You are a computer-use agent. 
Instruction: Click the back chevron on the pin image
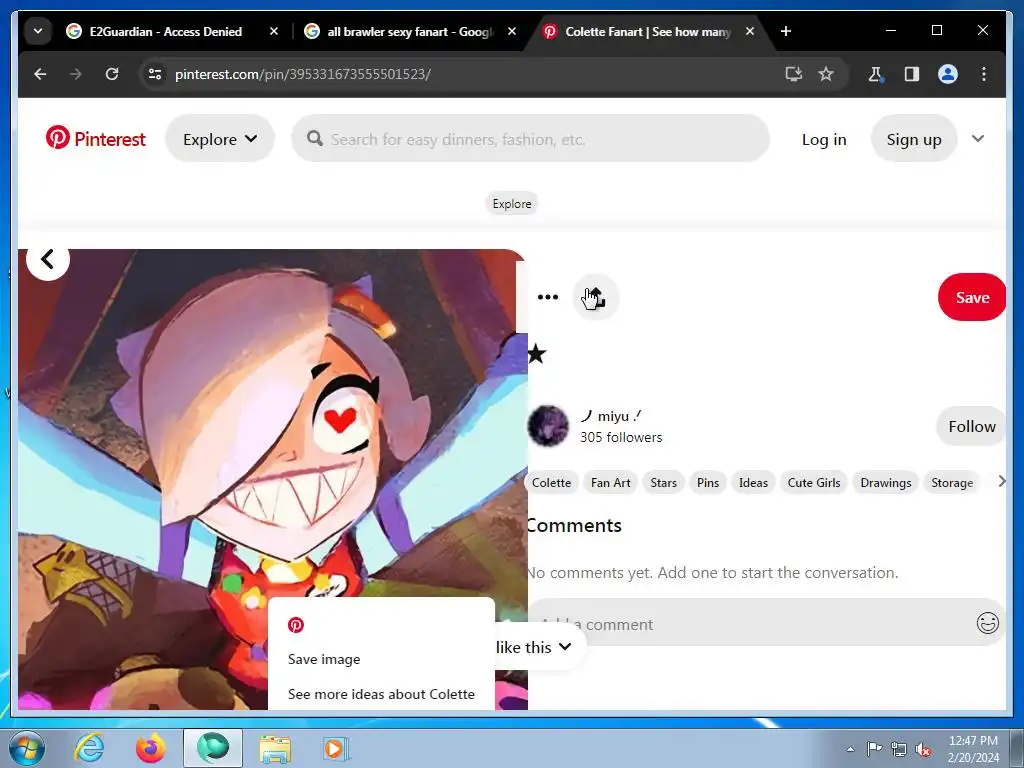point(48,259)
